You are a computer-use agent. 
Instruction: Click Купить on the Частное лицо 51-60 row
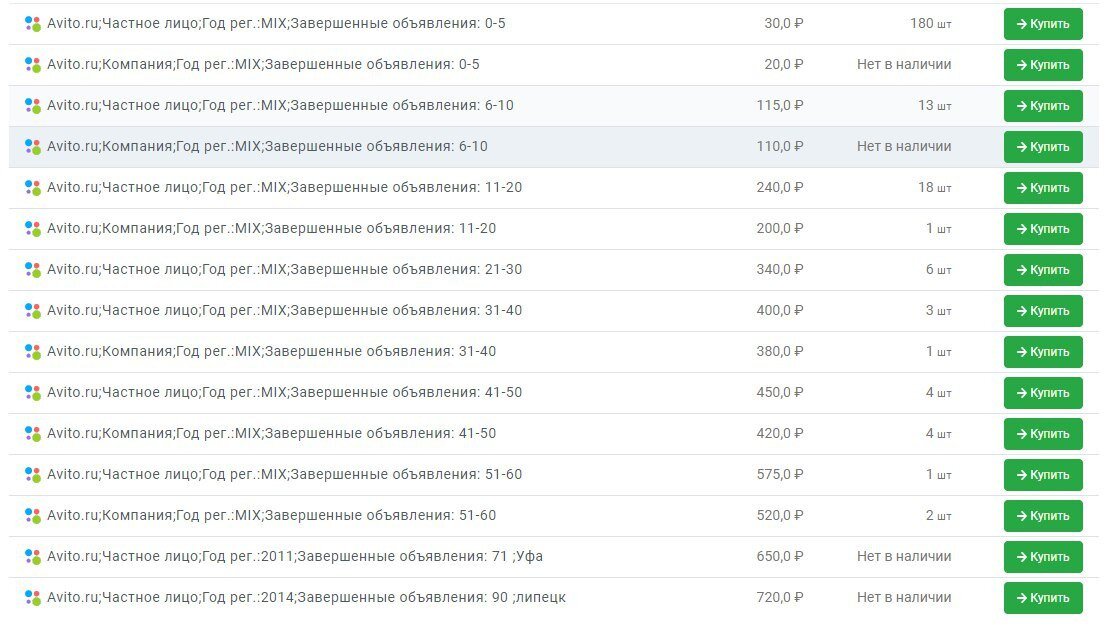[1043, 475]
